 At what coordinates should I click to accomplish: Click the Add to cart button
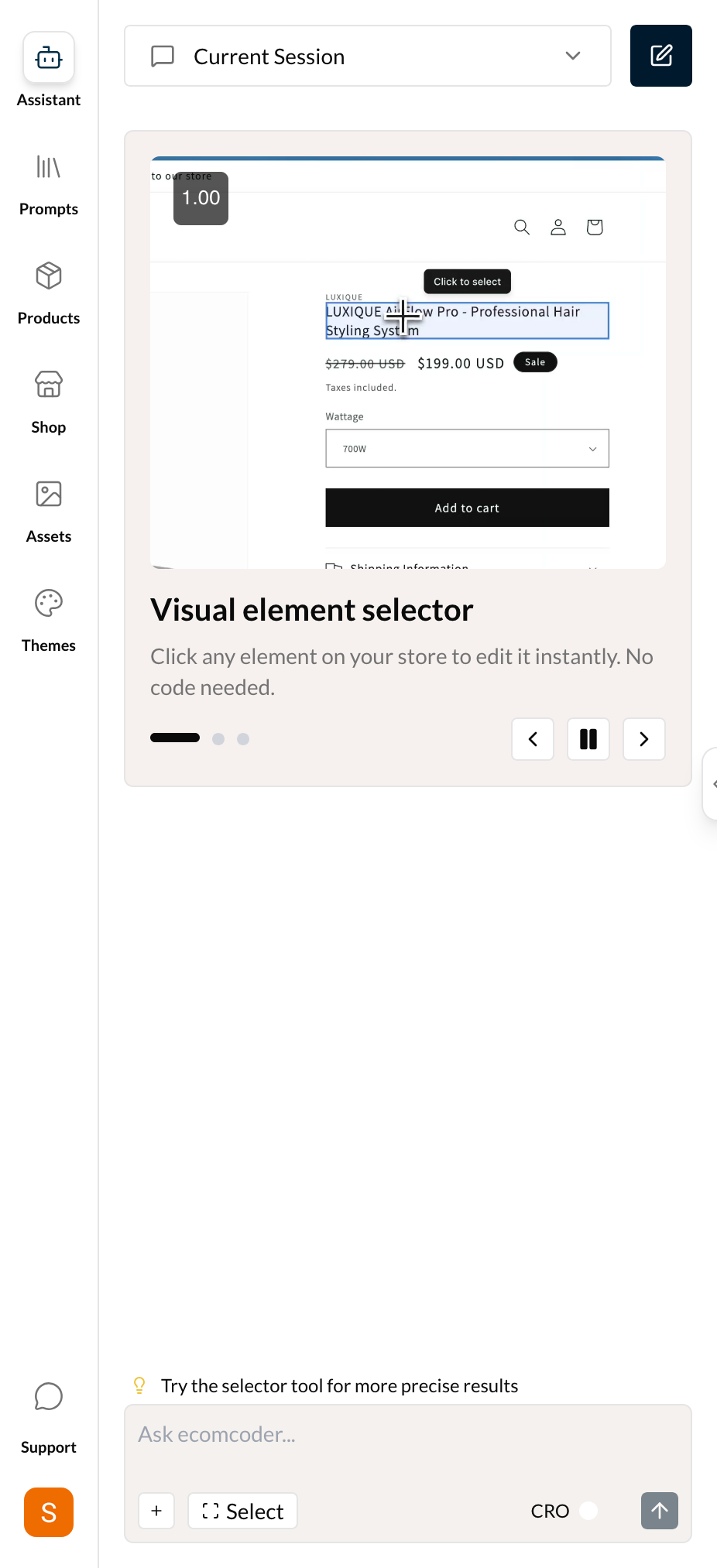[x=466, y=508]
